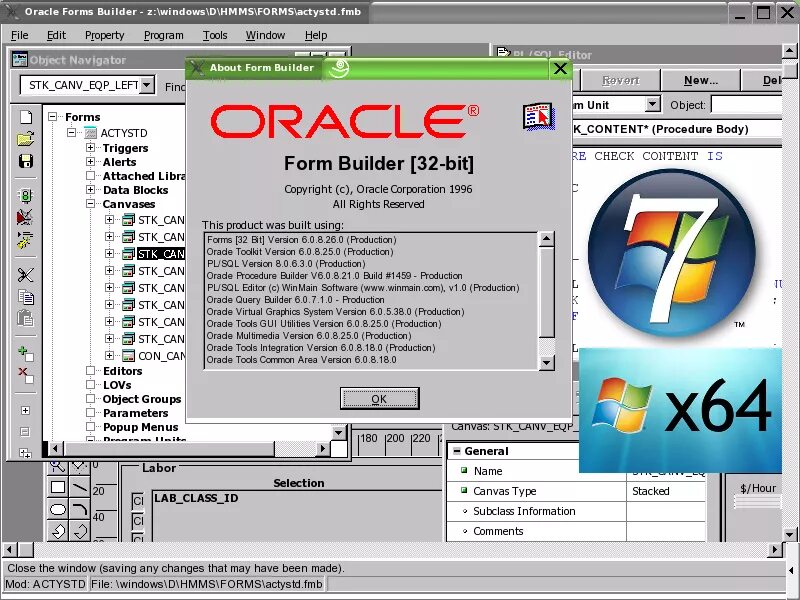Expand the Data Blocks node
Viewport: 800px width, 600px height.
[91, 190]
